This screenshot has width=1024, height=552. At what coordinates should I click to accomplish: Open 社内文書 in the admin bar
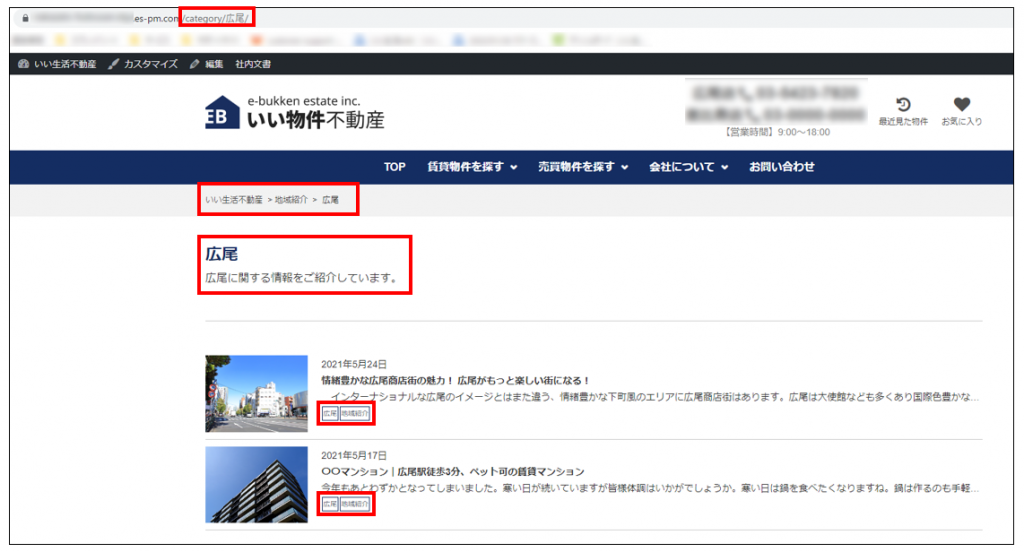pos(253,64)
